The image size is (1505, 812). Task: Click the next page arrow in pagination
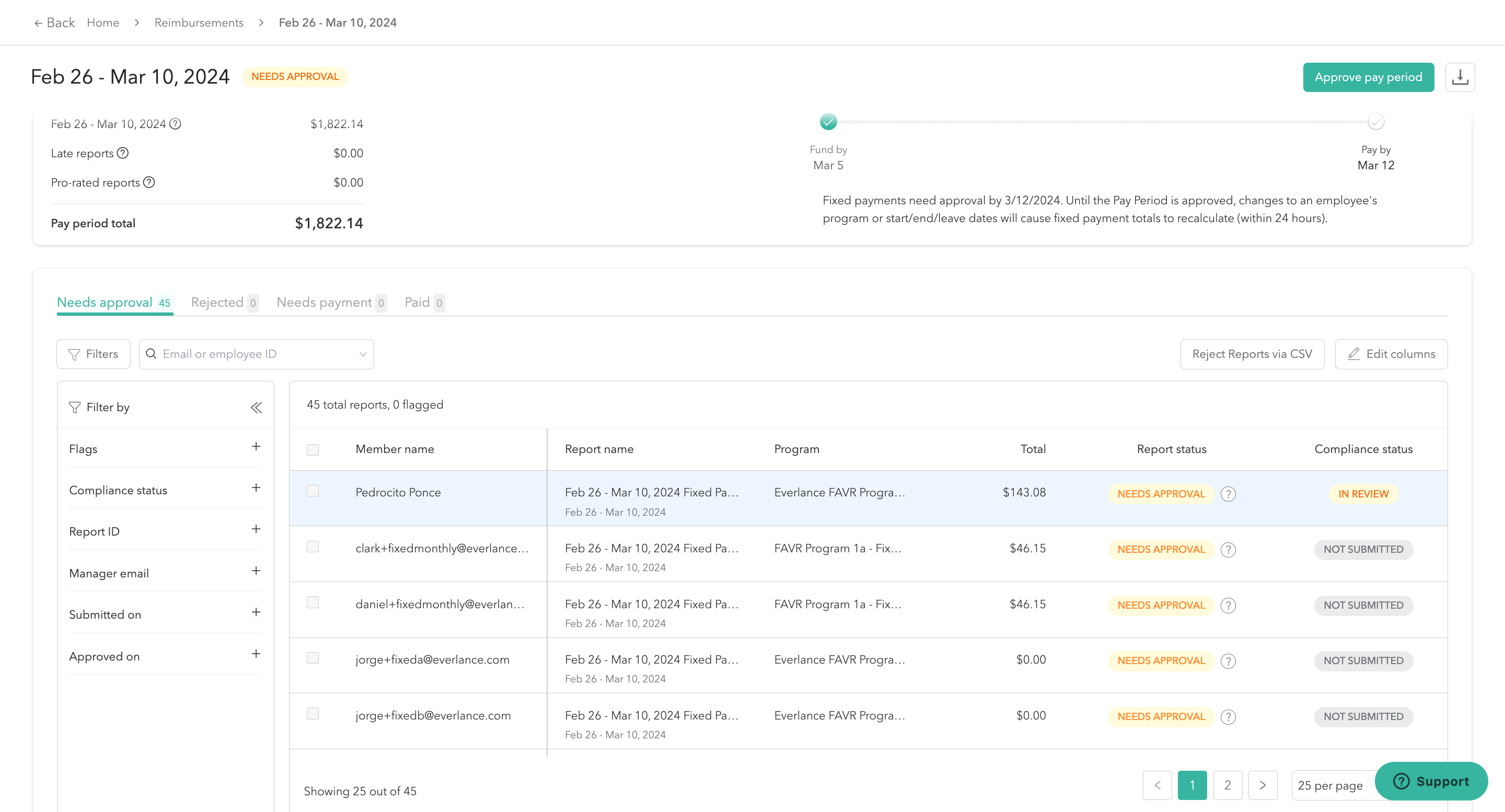coord(1262,785)
